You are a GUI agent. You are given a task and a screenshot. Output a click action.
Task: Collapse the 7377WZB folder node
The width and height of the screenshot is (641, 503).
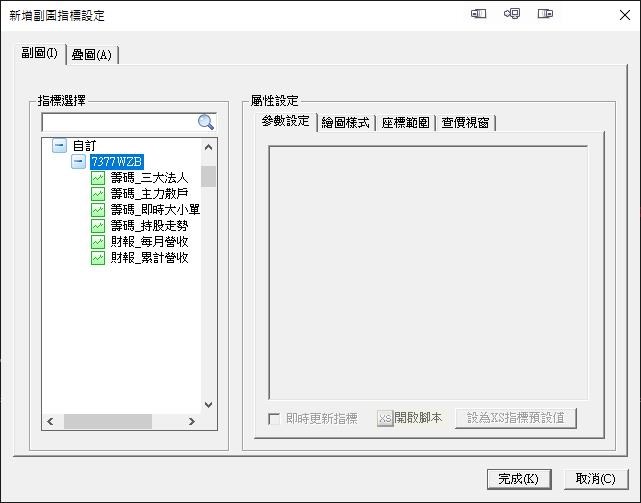click(78, 162)
